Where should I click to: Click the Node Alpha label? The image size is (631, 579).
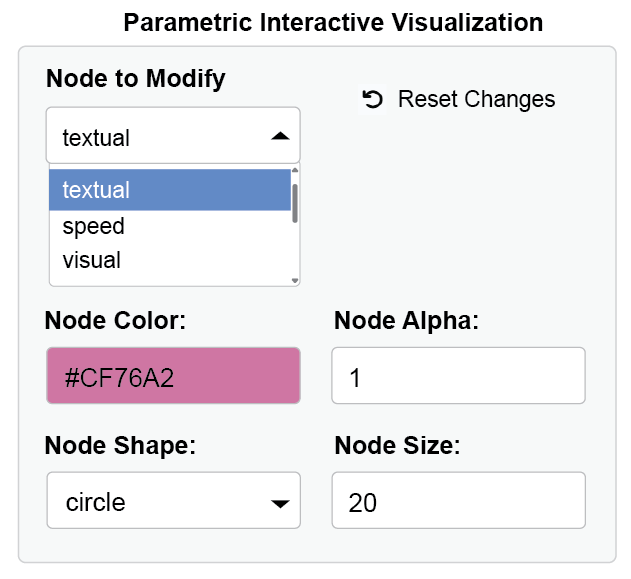pos(406,321)
